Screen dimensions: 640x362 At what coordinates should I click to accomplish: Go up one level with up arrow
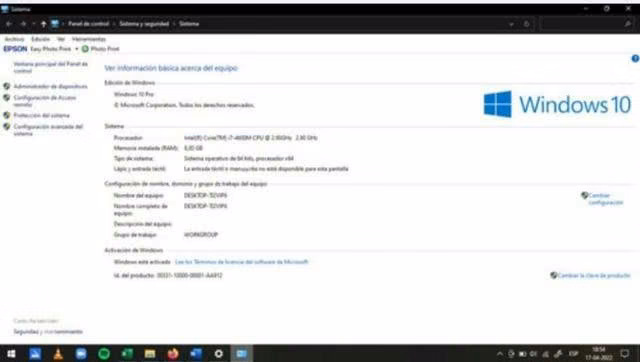click(43, 24)
